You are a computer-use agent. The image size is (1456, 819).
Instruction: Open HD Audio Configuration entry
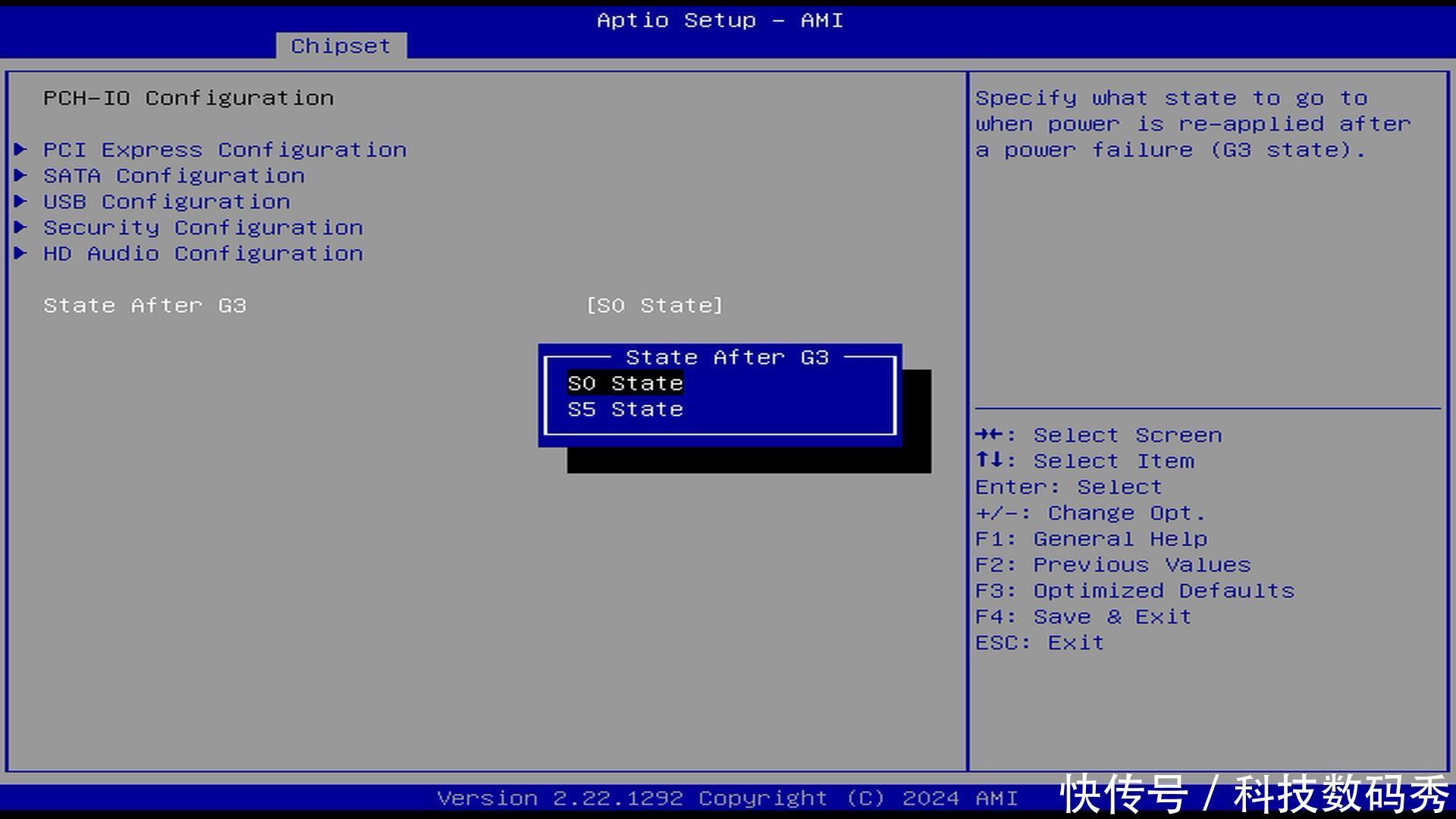202,253
